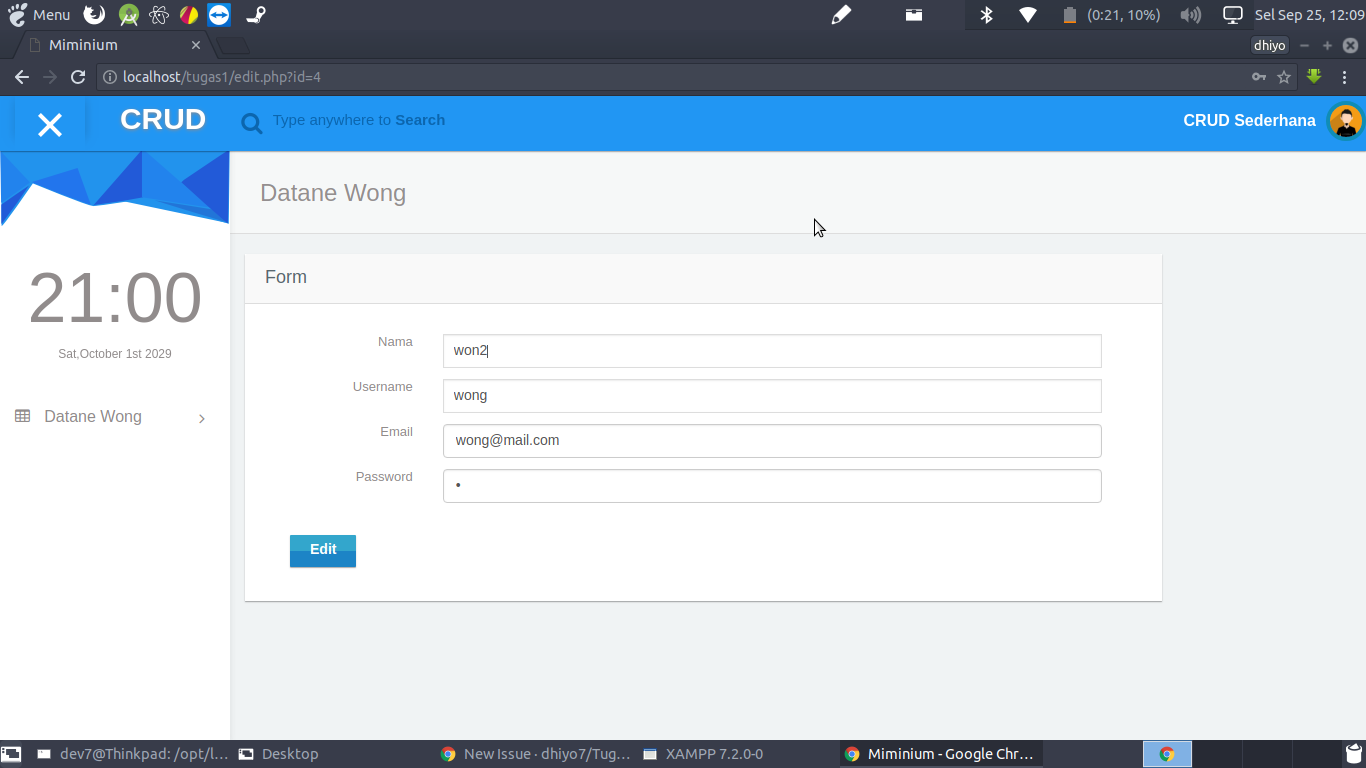Expand the Datane Wong sidebar chevron
The height and width of the screenshot is (768, 1366).
202,418
